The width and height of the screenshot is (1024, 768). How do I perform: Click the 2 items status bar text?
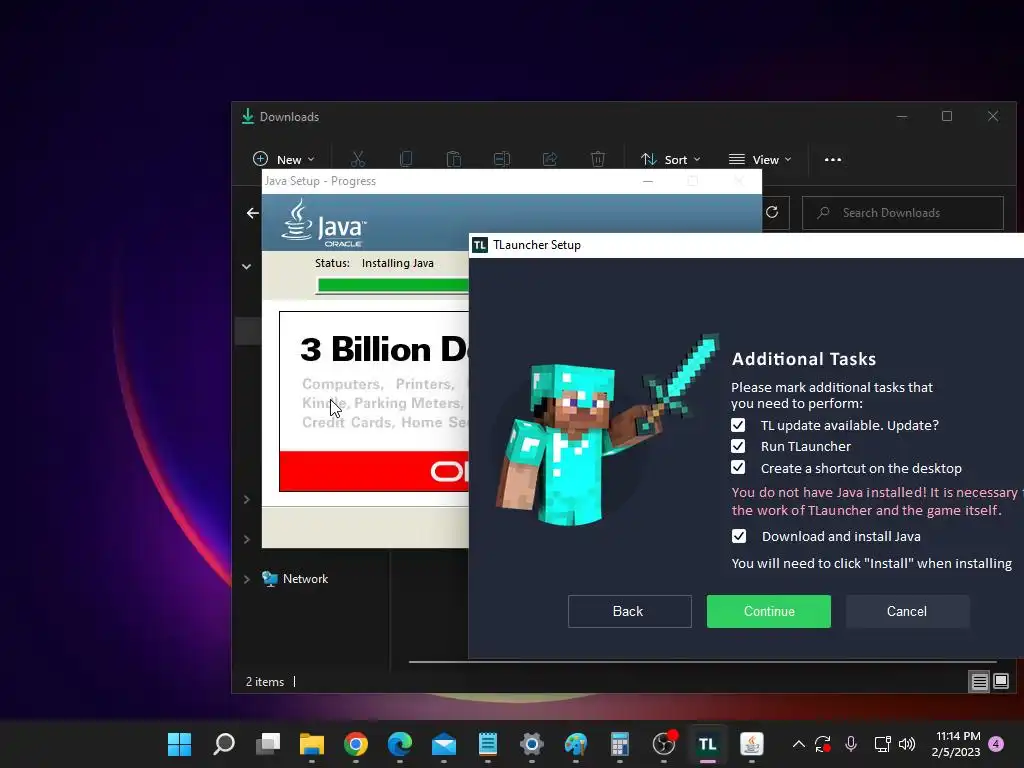pyautogui.click(x=264, y=682)
